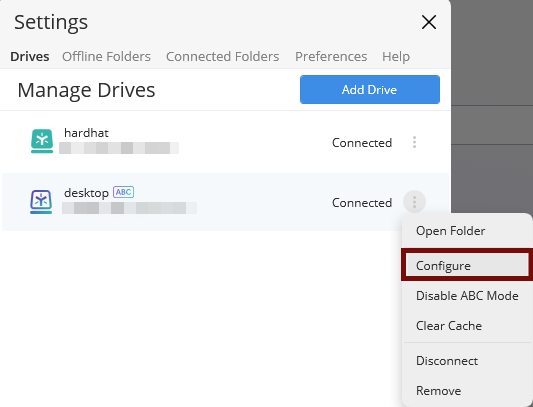The height and width of the screenshot is (407, 533).
Task: Close the Settings dialog with the X
Action: [x=429, y=22]
